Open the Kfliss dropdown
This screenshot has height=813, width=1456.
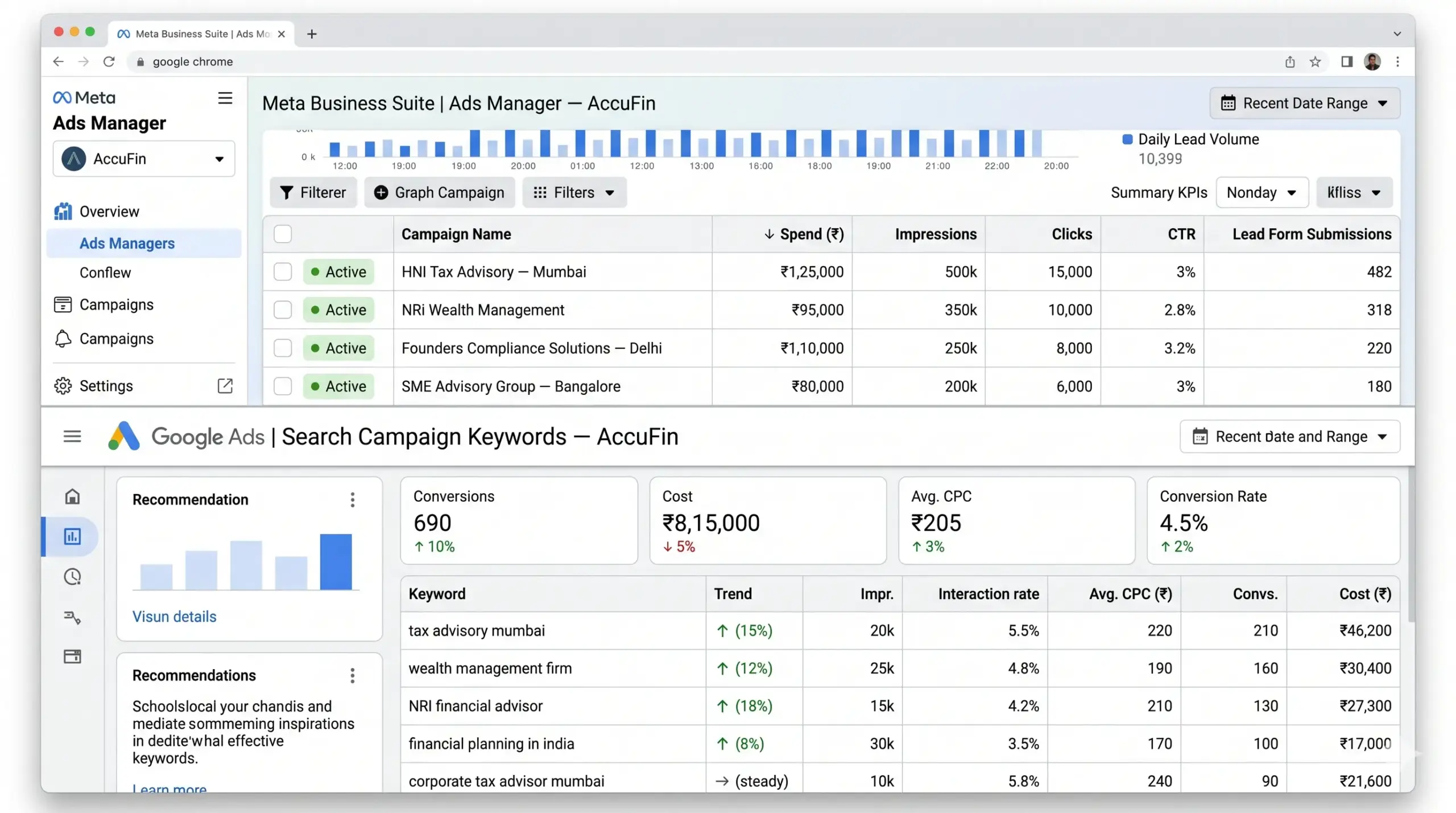point(1354,192)
